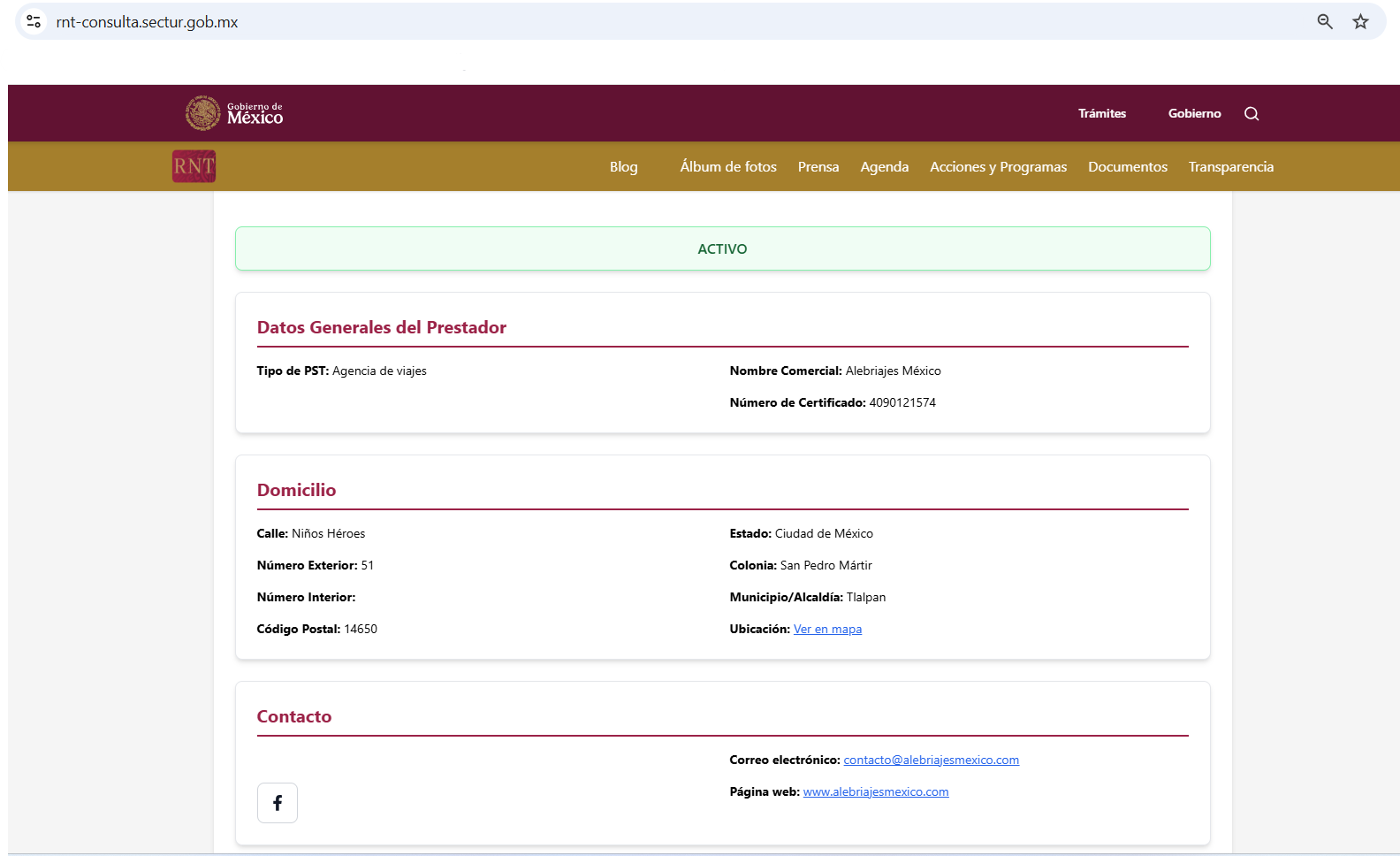1400x856 pixels.
Task: Click the contacto@alebriajesmexico.com email link
Action: pyautogui.click(x=931, y=760)
